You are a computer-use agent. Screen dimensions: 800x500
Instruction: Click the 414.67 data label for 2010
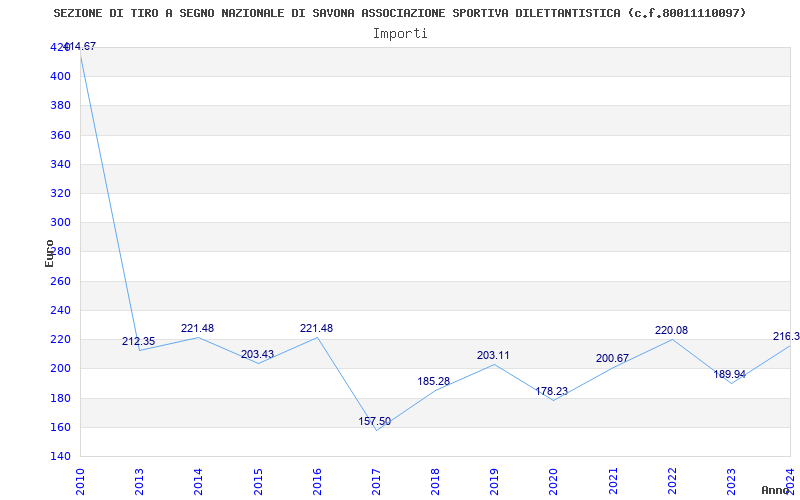pyautogui.click(x=79, y=47)
